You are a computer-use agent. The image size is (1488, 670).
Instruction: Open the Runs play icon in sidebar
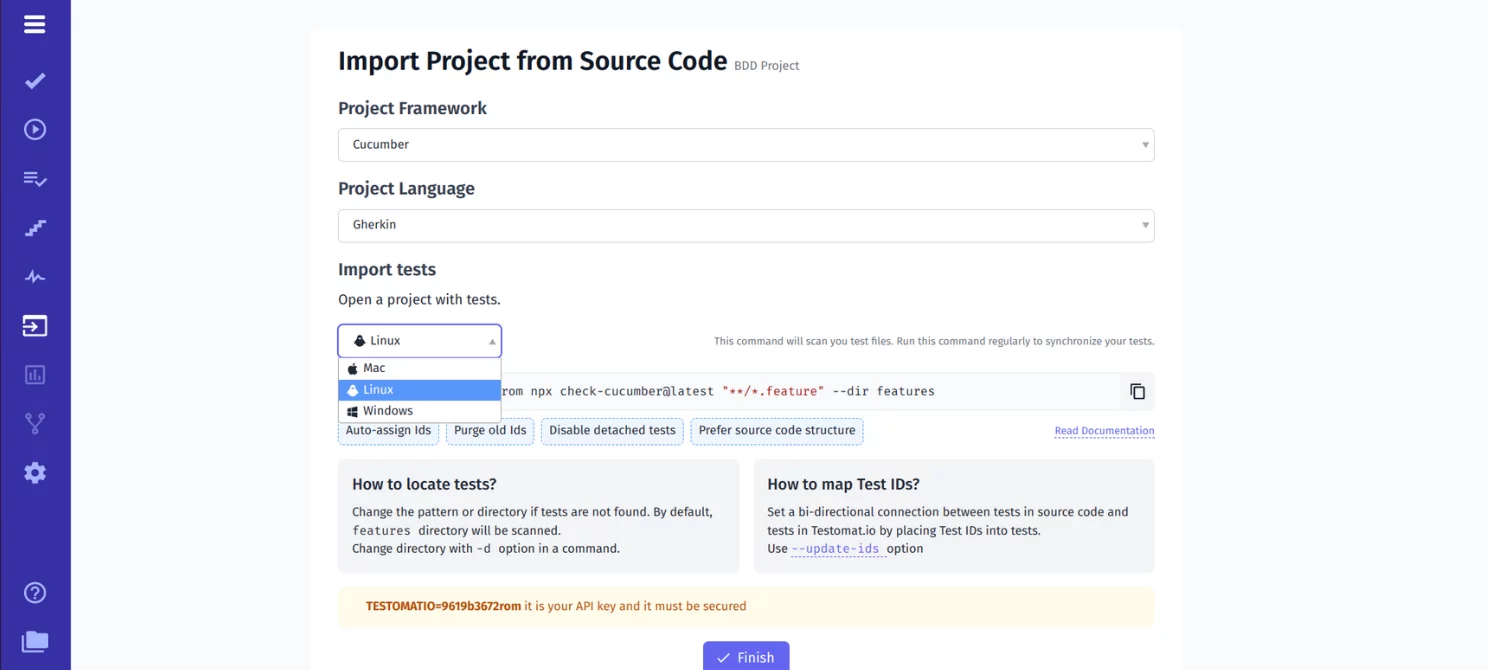click(35, 129)
